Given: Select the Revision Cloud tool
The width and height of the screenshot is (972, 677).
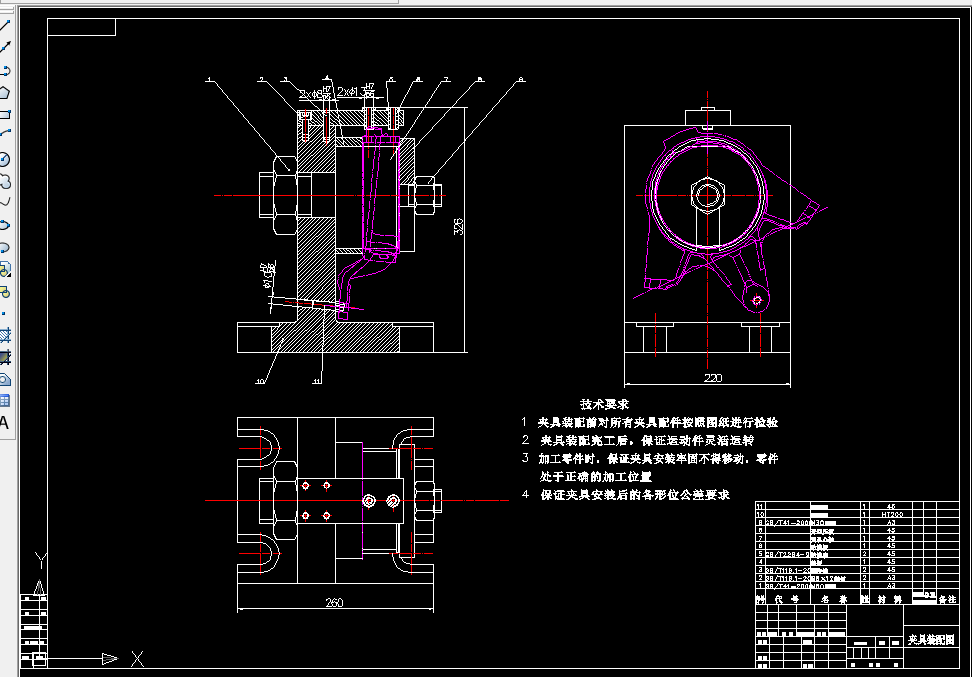Looking at the screenshot, I should pyautogui.click(x=4, y=182).
